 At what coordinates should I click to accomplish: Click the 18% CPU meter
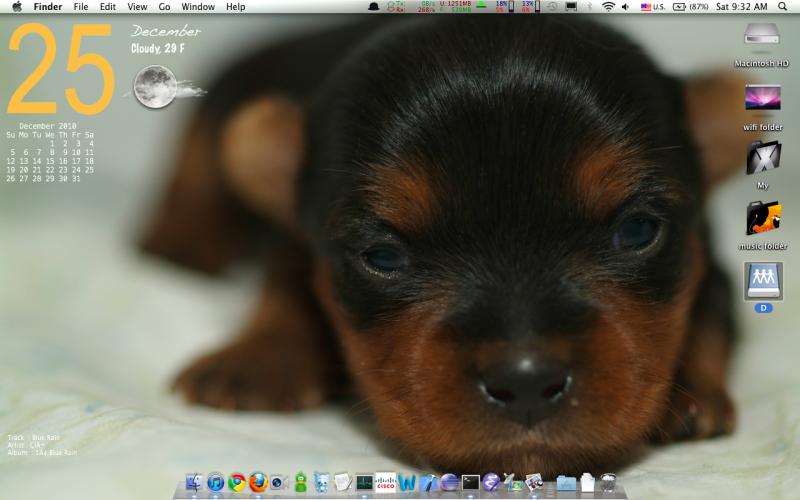click(505, 7)
